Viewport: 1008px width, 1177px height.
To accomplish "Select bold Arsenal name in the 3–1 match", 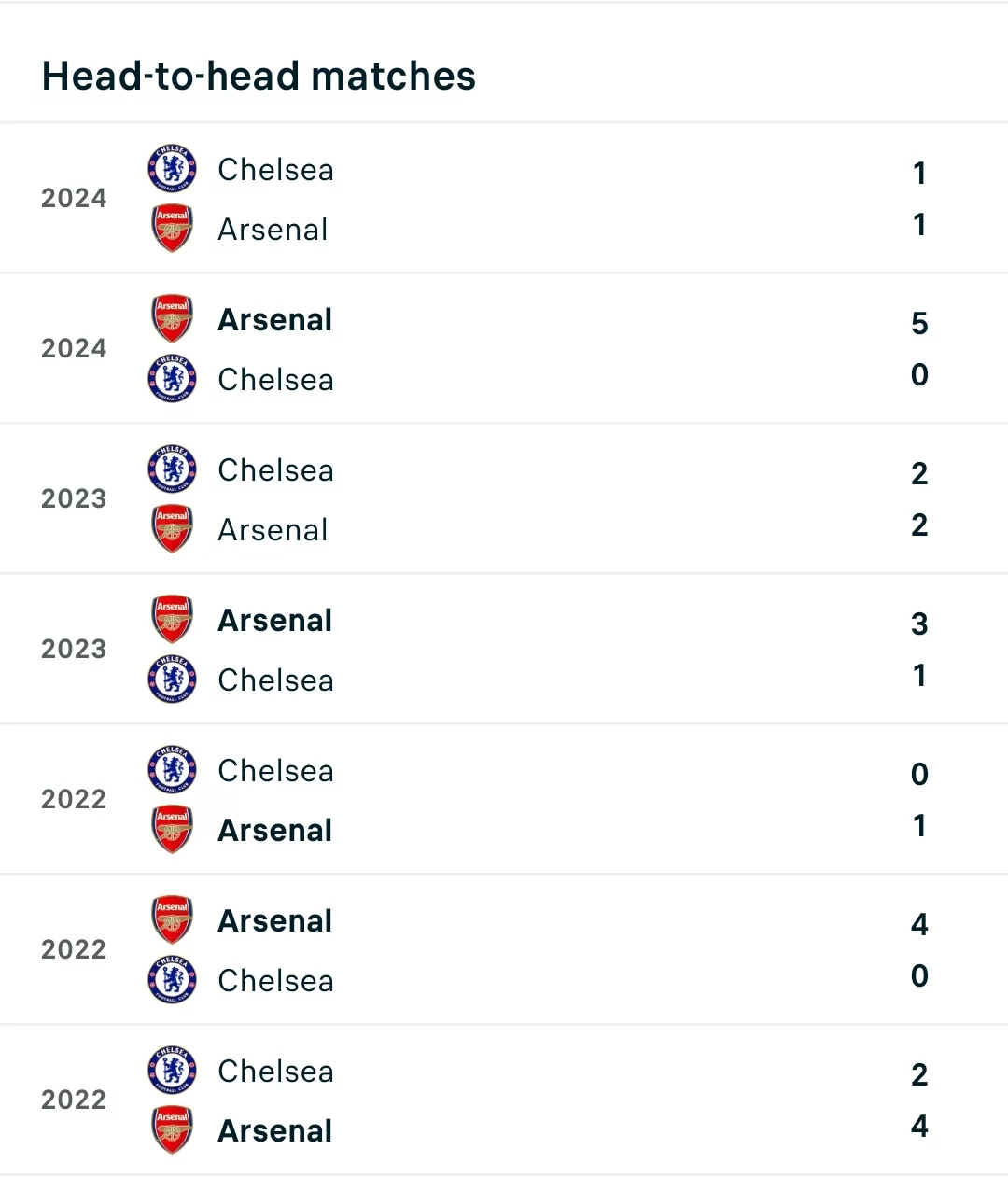I will pos(275,621).
